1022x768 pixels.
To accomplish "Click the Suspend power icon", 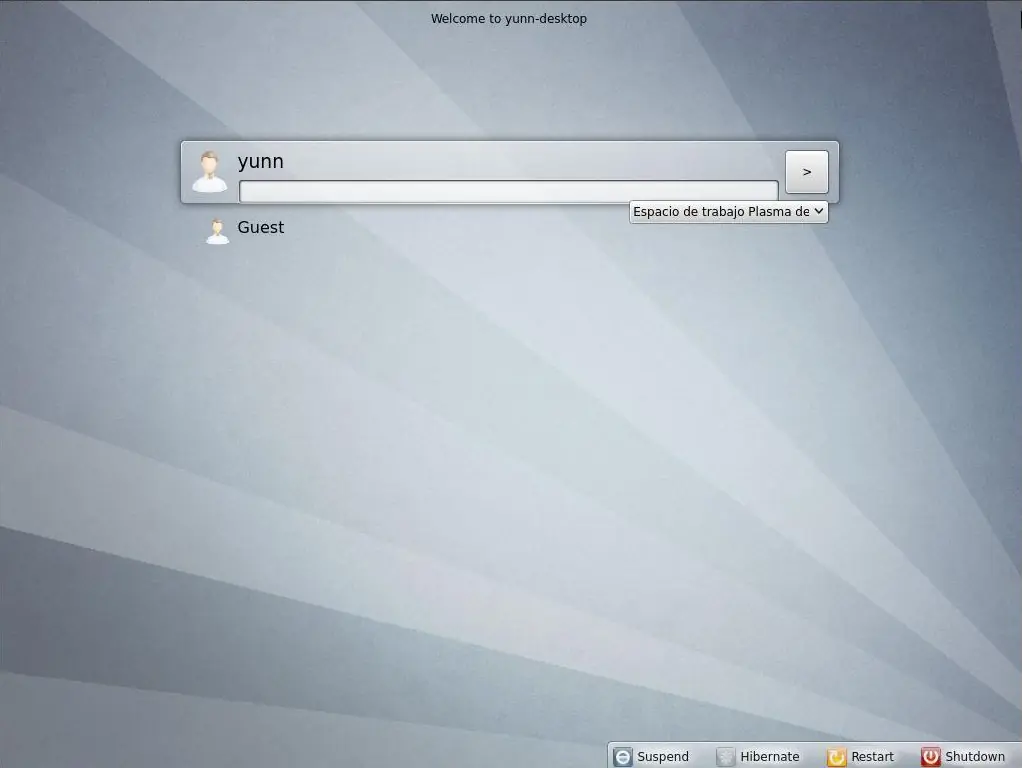I will (x=622, y=756).
